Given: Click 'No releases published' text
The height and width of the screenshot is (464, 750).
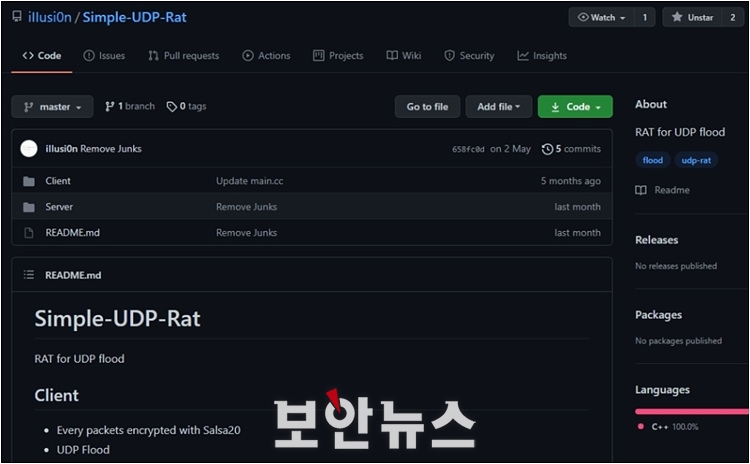Looking at the screenshot, I should click(x=676, y=266).
